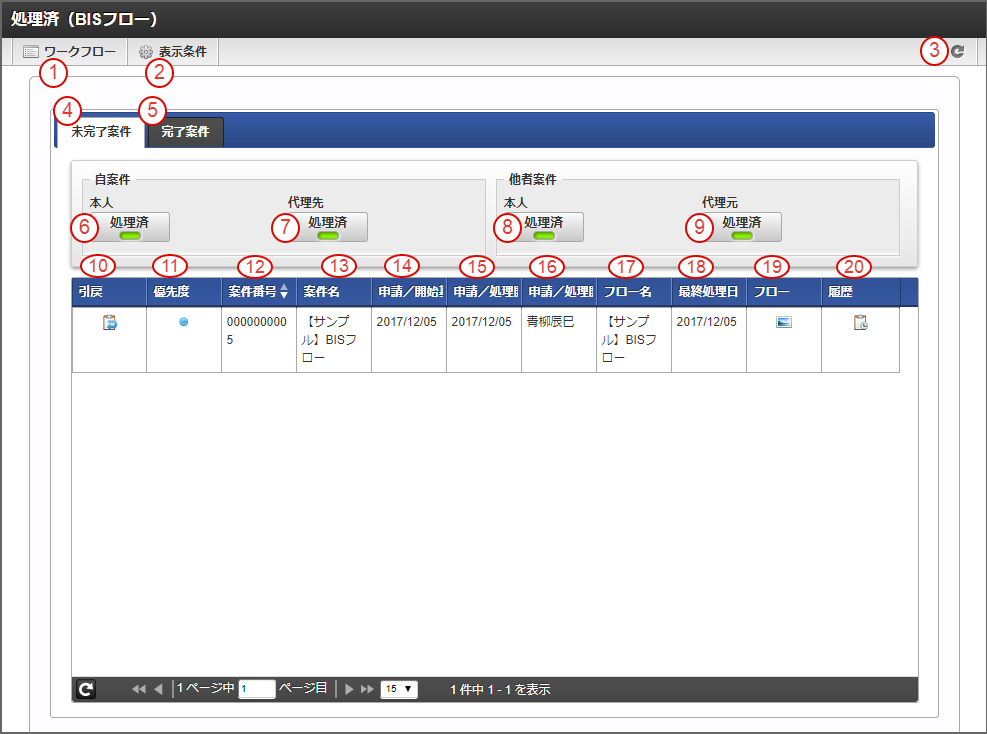Click the page number input field
This screenshot has width=987, height=734.
coord(257,689)
